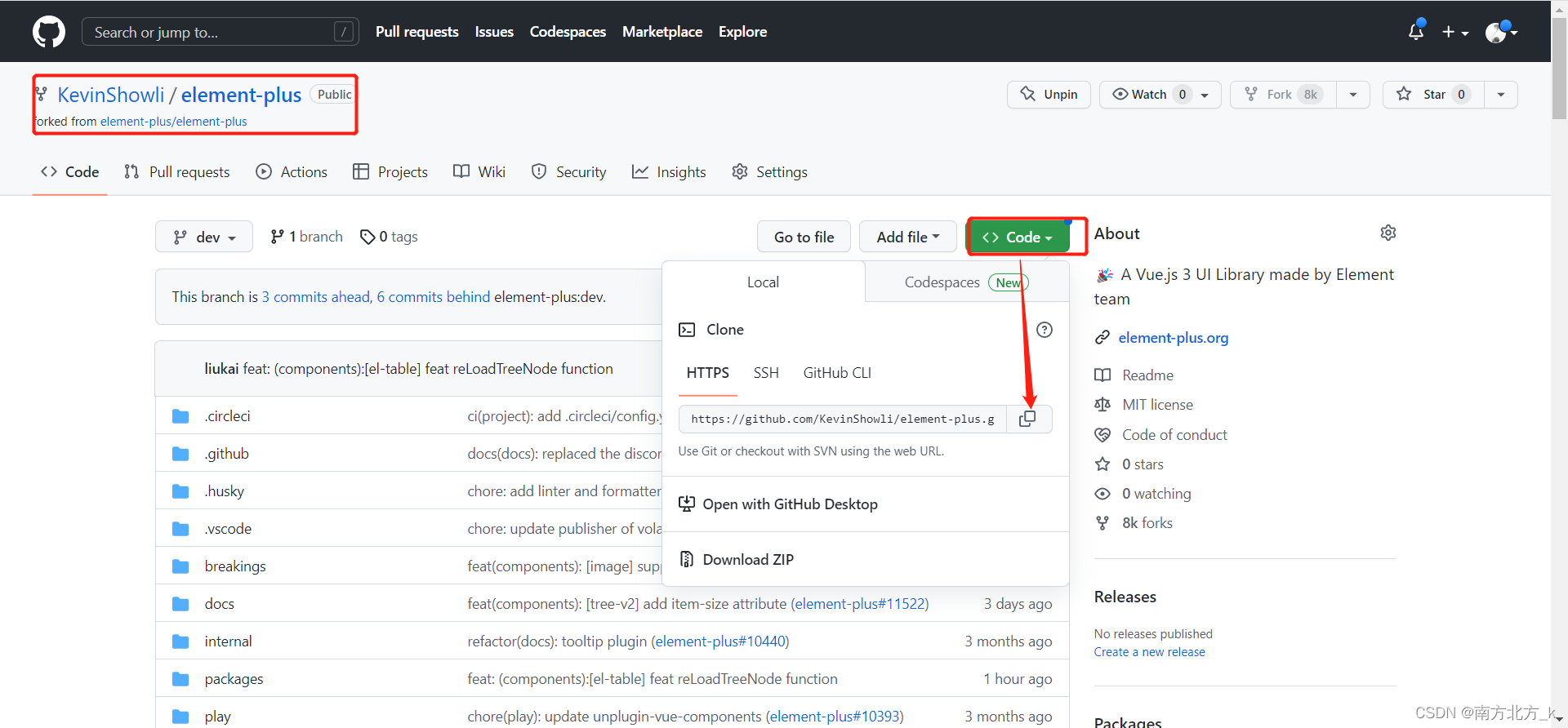Open the notifications bell

point(1416,32)
